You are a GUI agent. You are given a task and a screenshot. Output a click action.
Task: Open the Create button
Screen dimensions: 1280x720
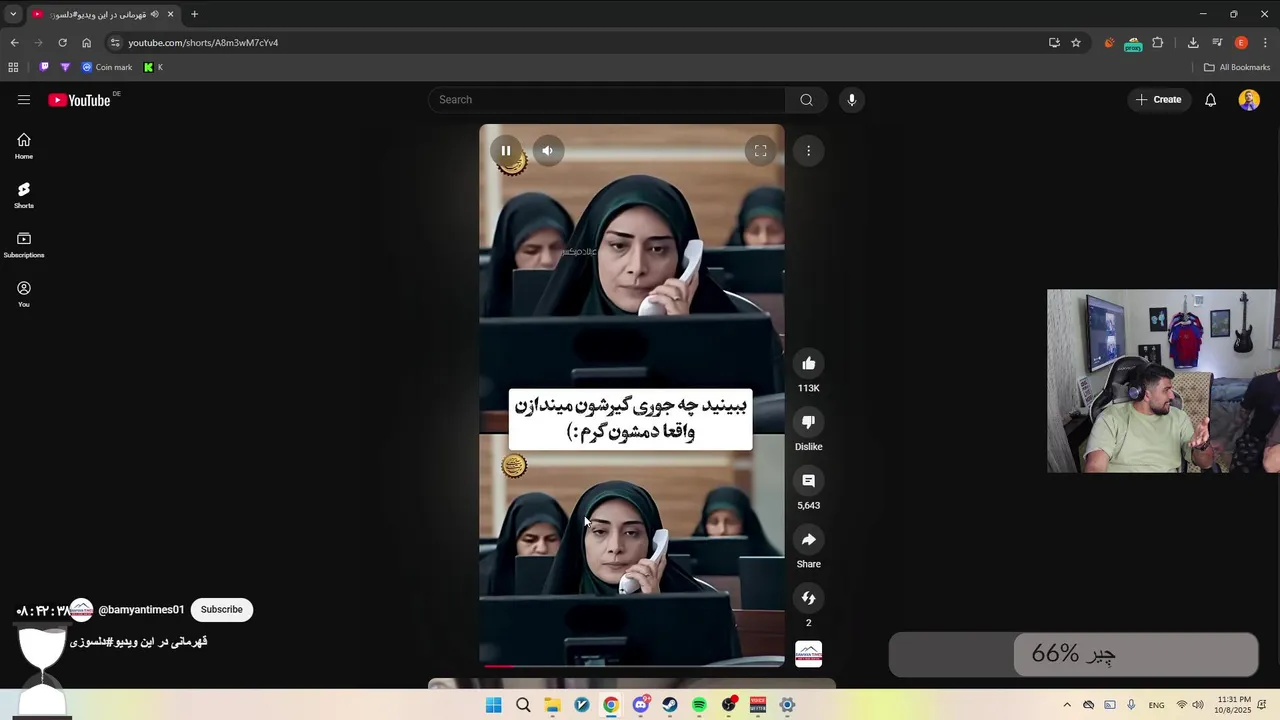1159,100
